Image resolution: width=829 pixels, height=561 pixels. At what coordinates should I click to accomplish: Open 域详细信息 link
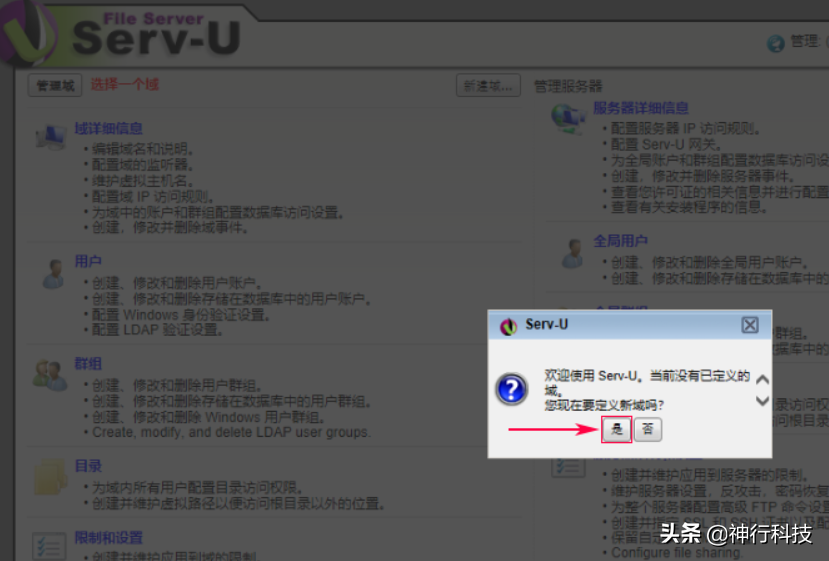[x=108, y=128]
